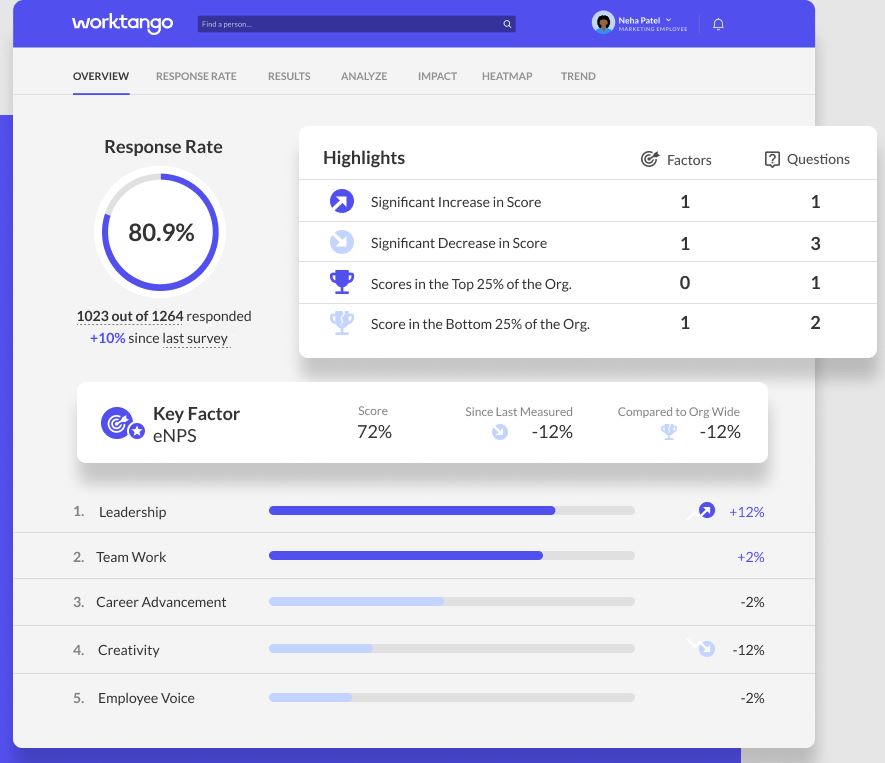Click the worktango logo

121,23
